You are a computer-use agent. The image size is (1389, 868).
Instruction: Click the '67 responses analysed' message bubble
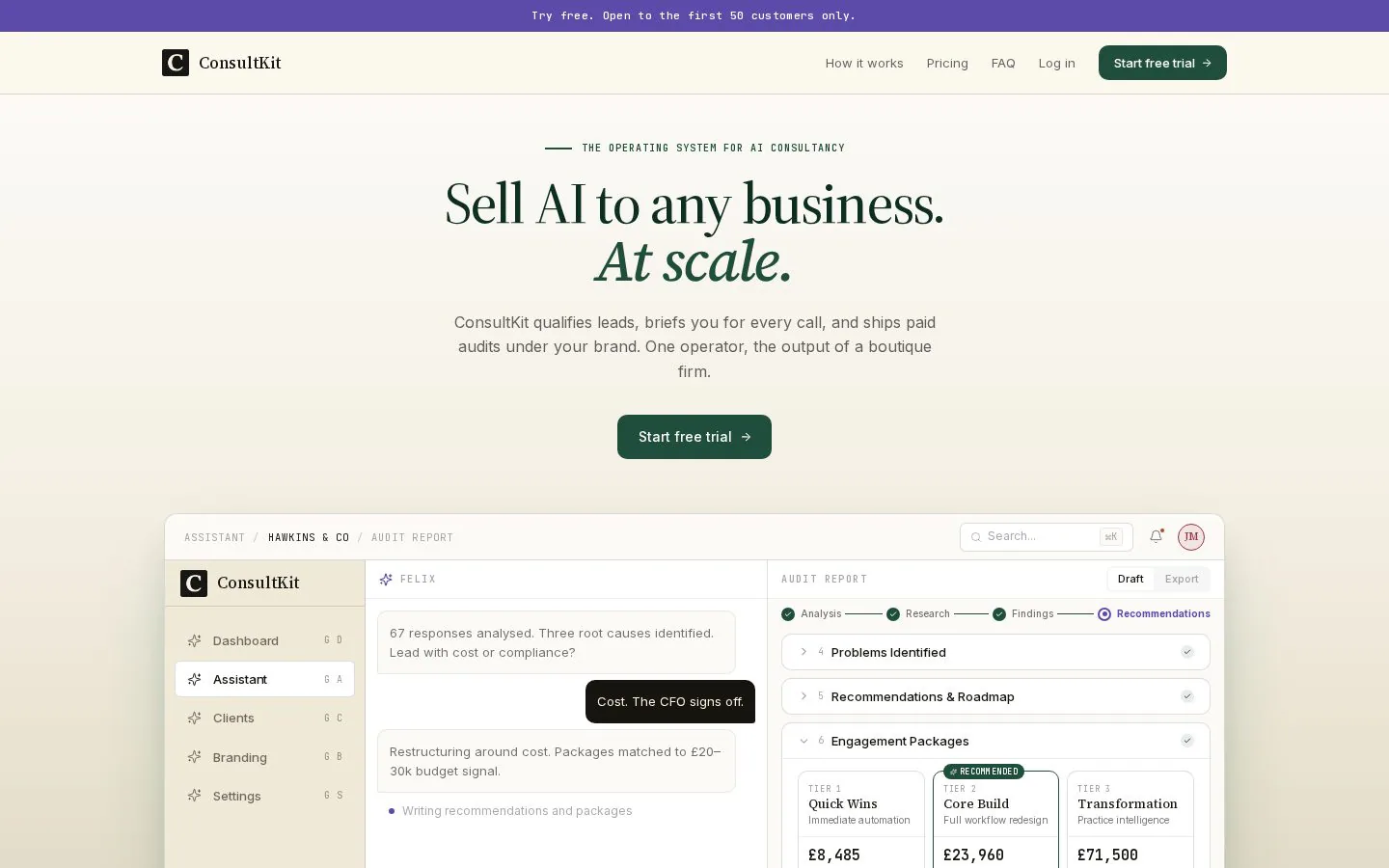coord(557,642)
